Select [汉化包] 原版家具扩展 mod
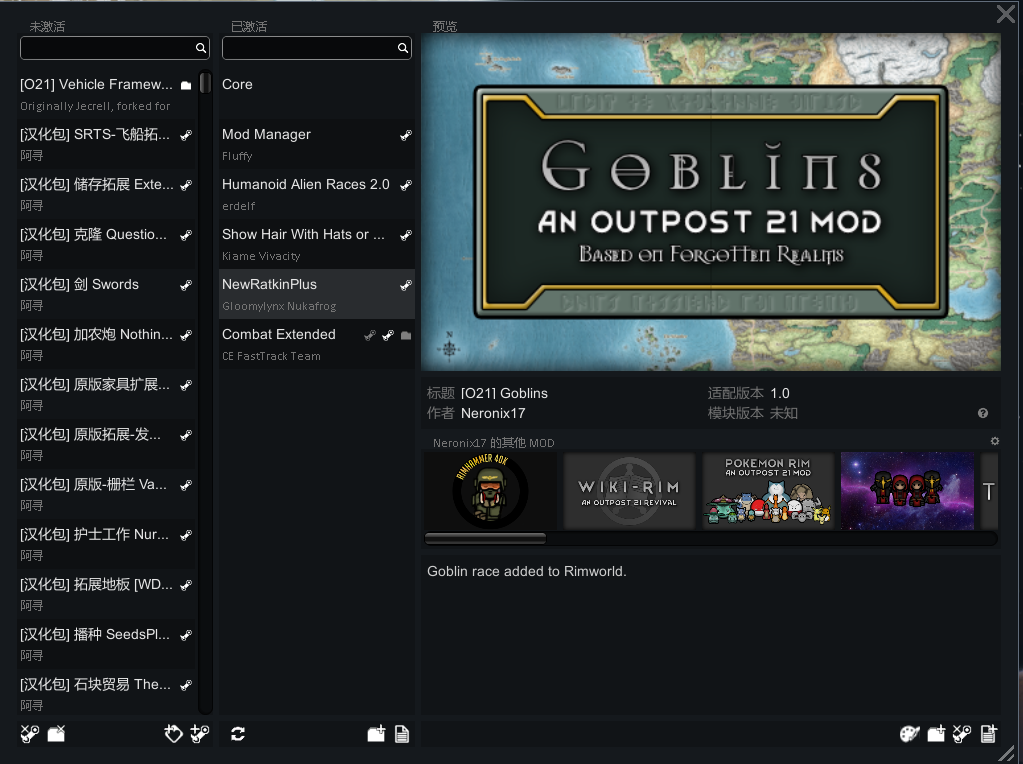 click(x=108, y=393)
